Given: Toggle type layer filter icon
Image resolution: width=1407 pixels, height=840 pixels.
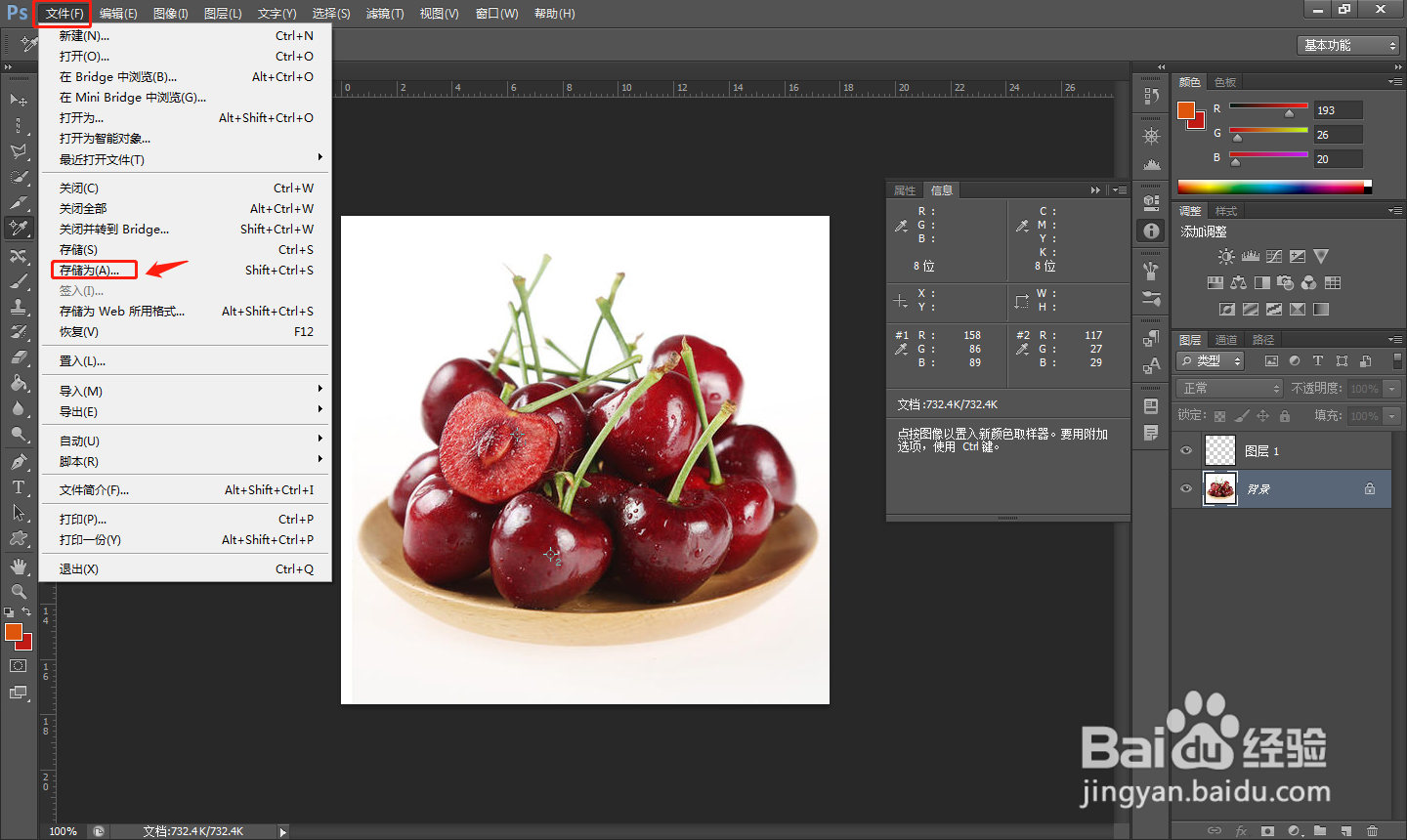Looking at the screenshot, I should point(1318,360).
